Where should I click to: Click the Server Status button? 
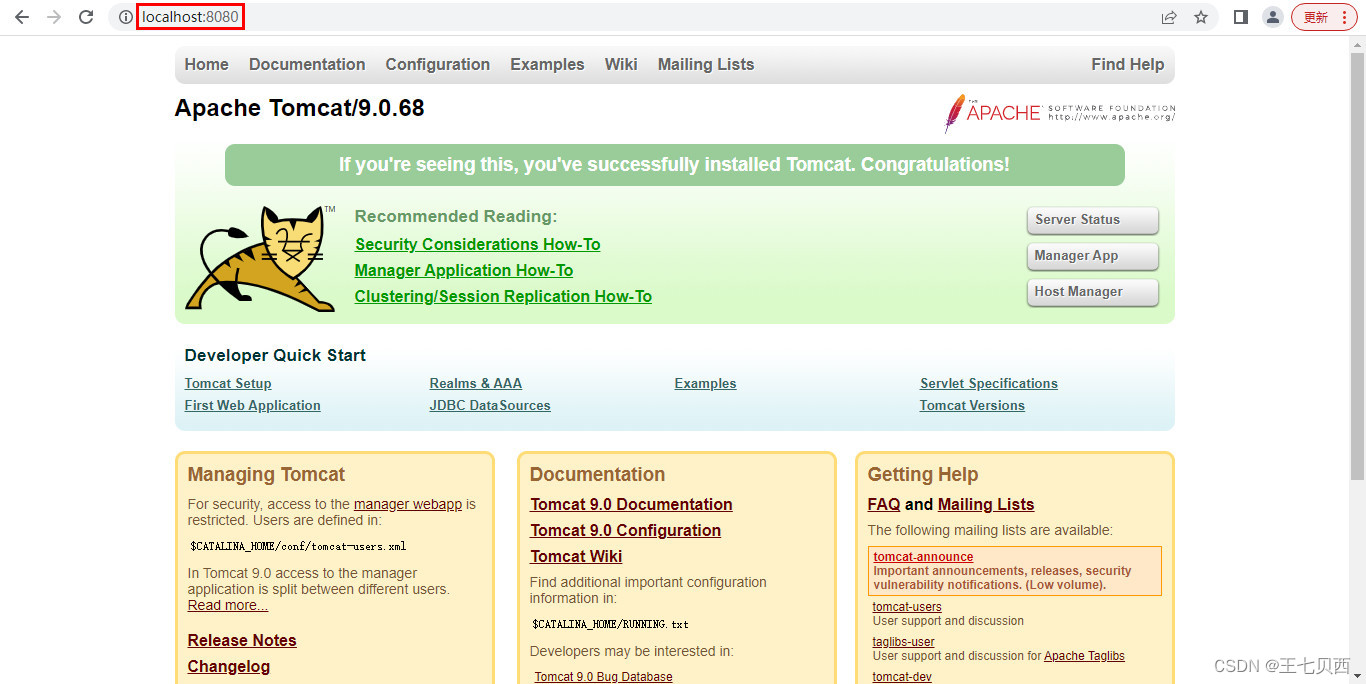pyautogui.click(x=1093, y=221)
